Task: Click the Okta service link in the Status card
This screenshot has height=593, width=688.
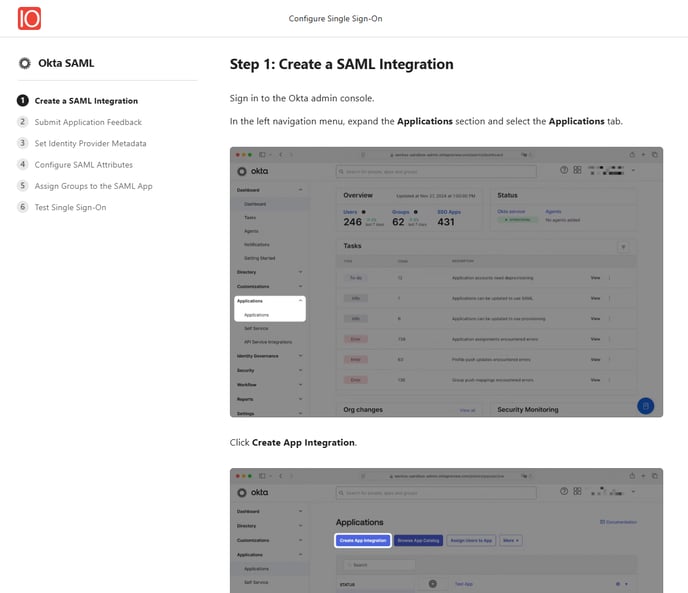Action: pyautogui.click(x=511, y=212)
